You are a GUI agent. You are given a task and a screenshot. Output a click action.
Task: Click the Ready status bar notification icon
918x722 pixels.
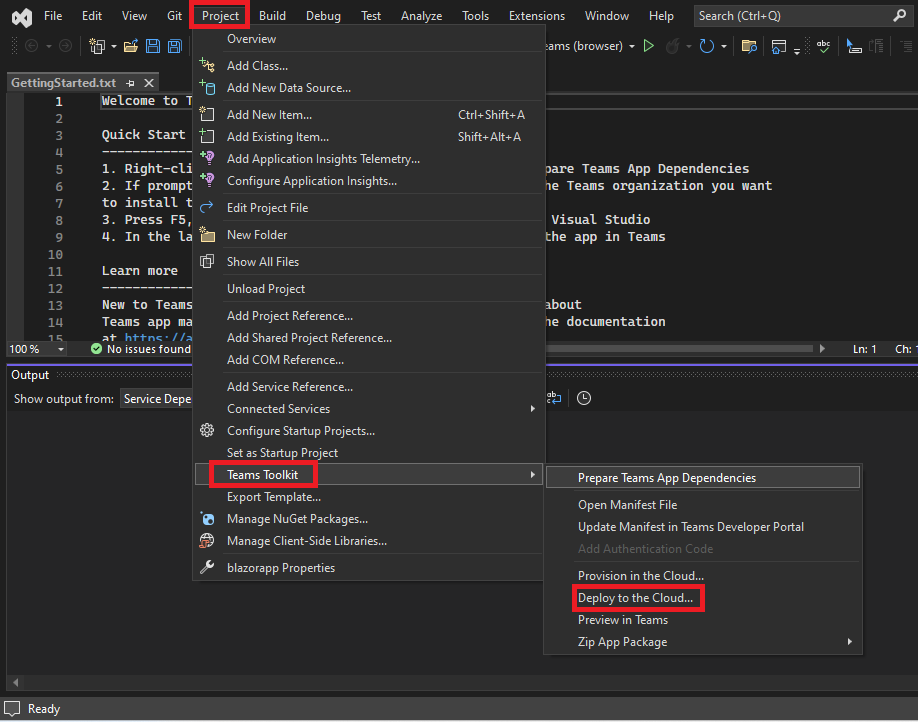point(12,709)
